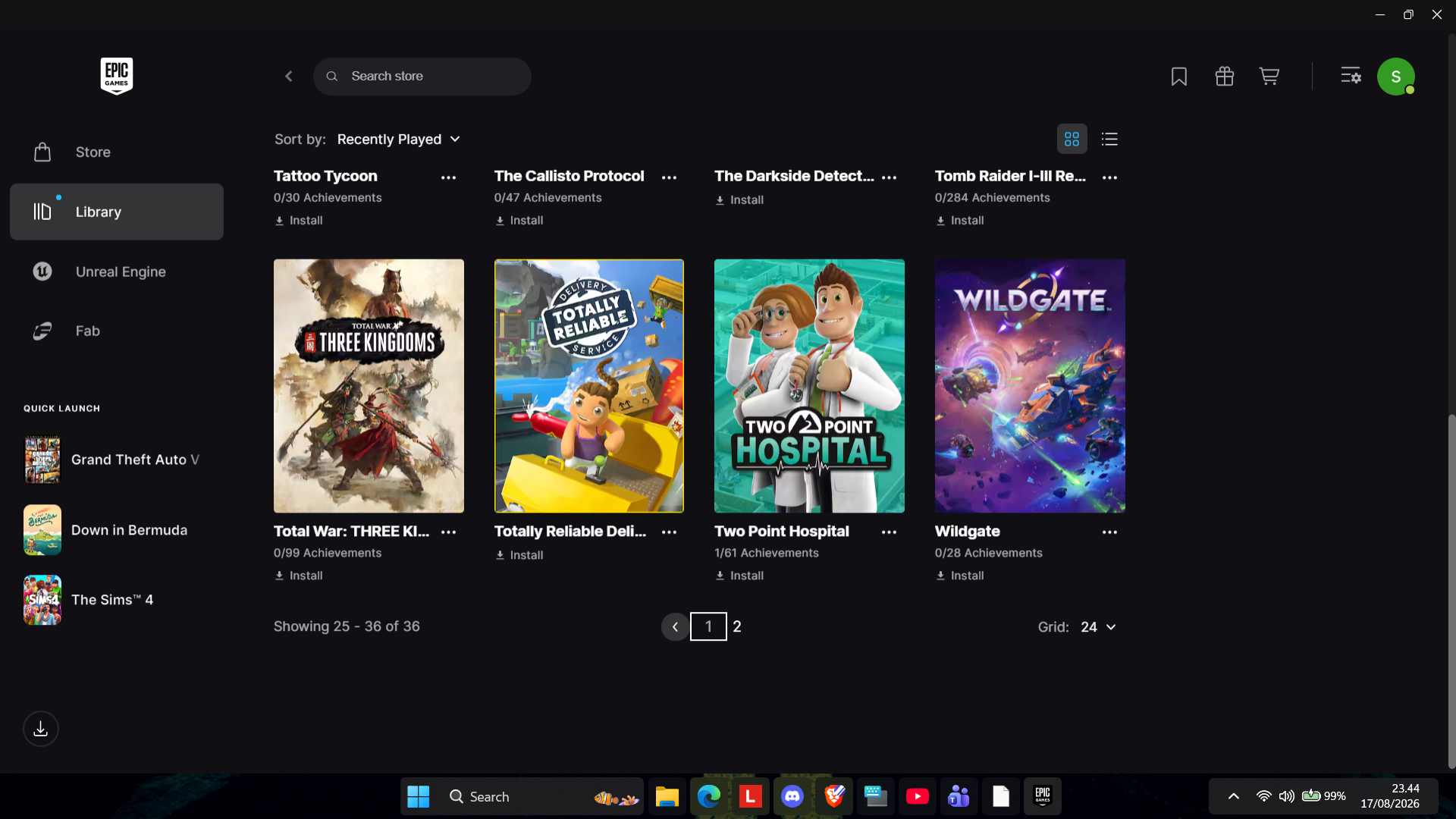Open Two Point Hospital cover art
This screenshot has width=1456, height=819.
(x=809, y=386)
